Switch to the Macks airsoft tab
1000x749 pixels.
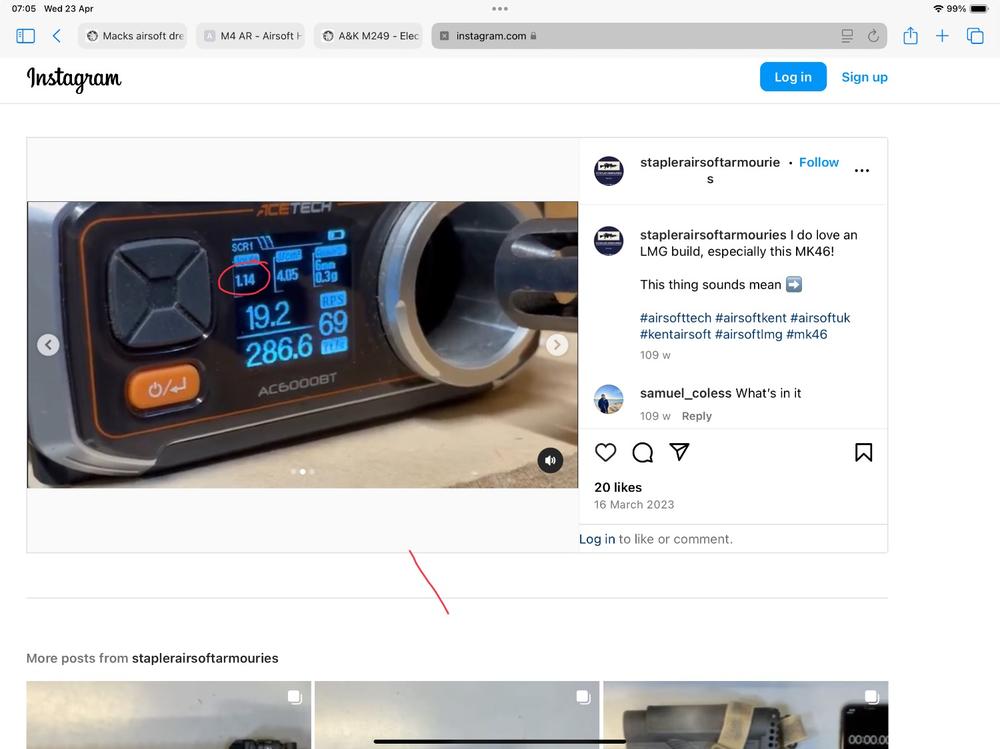click(x=133, y=36)
